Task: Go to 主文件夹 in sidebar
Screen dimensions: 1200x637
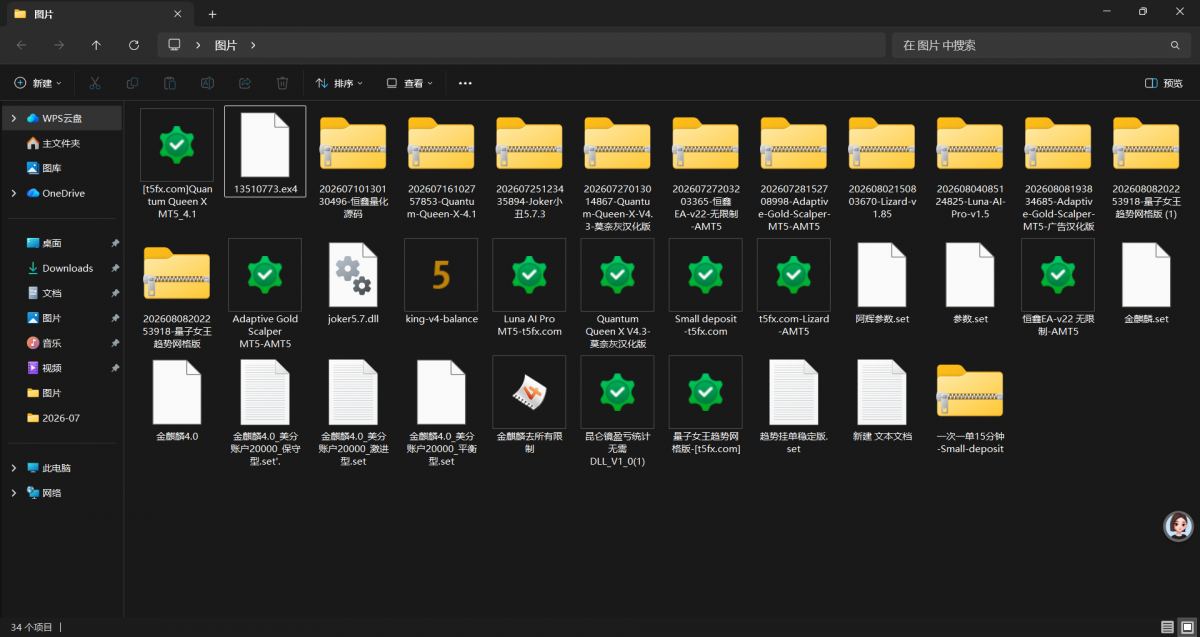Action: (61, 143)
